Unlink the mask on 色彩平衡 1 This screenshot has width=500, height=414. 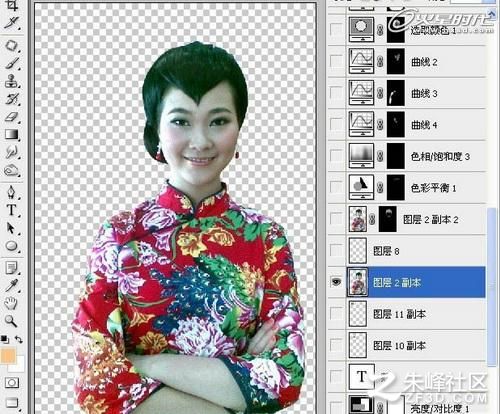[x=380, y=188]
